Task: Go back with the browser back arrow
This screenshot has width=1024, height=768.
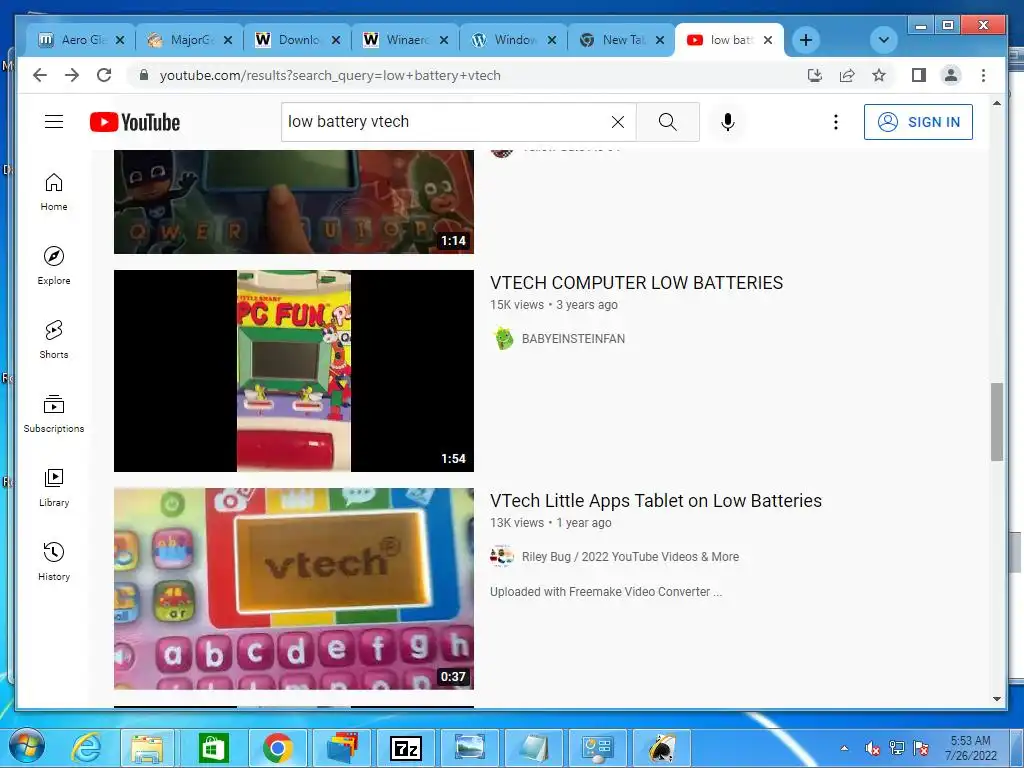Action: tap(40, 75)
